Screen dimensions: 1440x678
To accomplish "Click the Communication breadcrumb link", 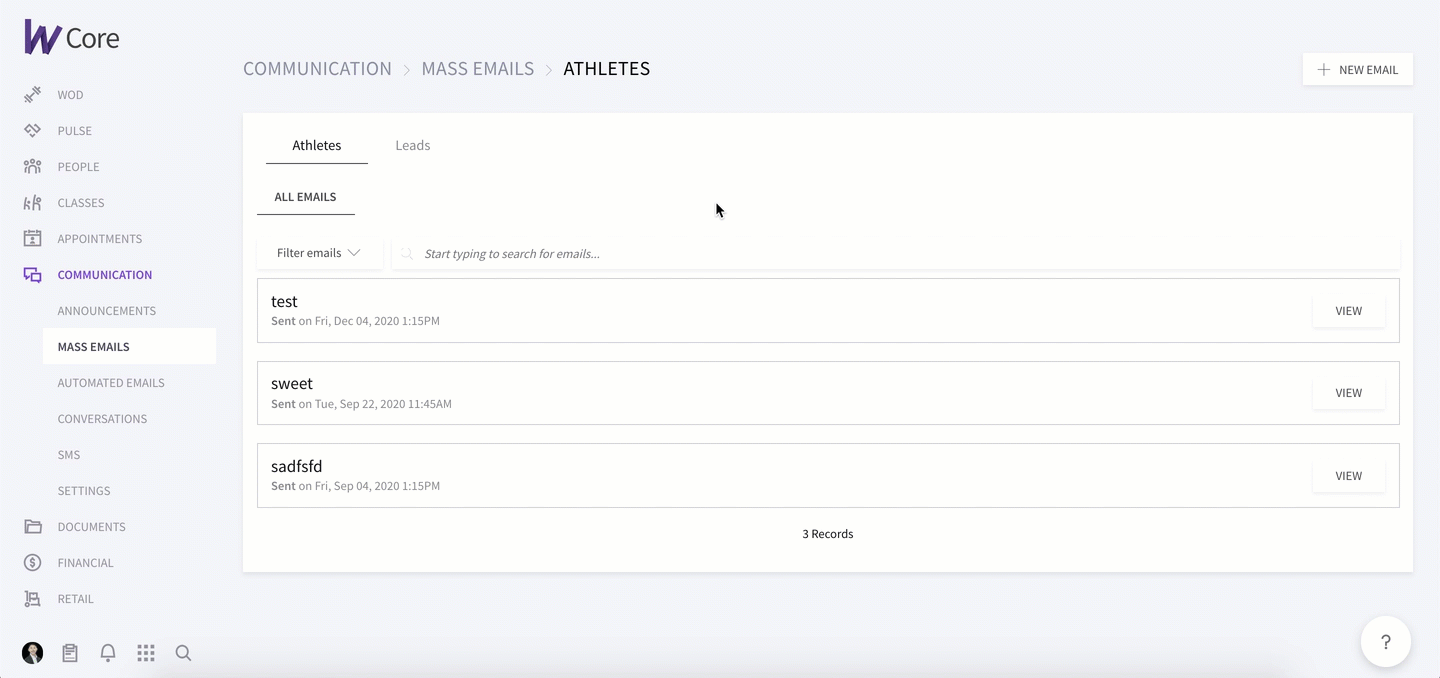I will point(318,69).
